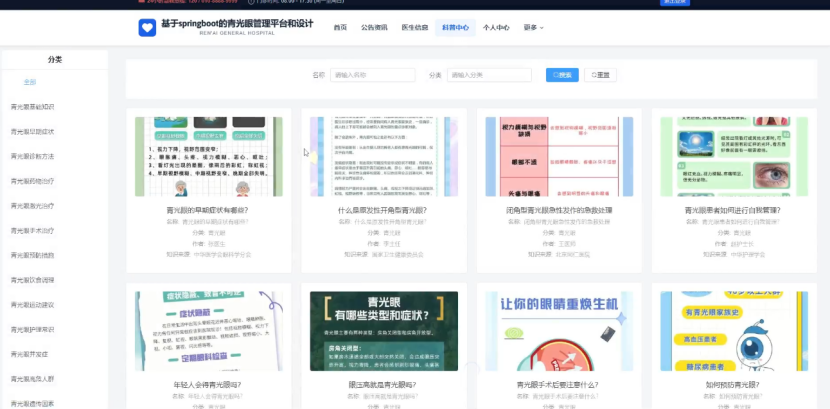Open thumbnail for 年轻人会得青光眼吗

click(209, 331)
